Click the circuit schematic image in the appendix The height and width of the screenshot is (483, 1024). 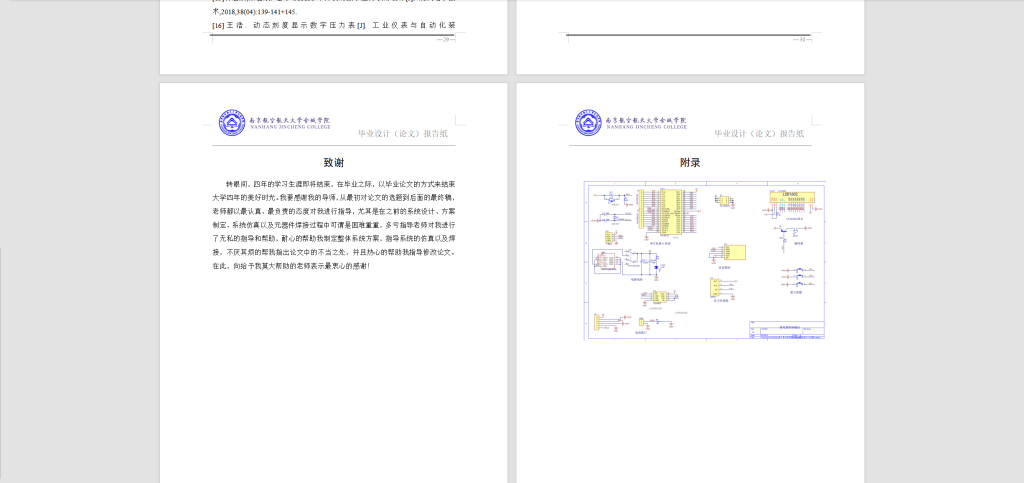point(705,260)
